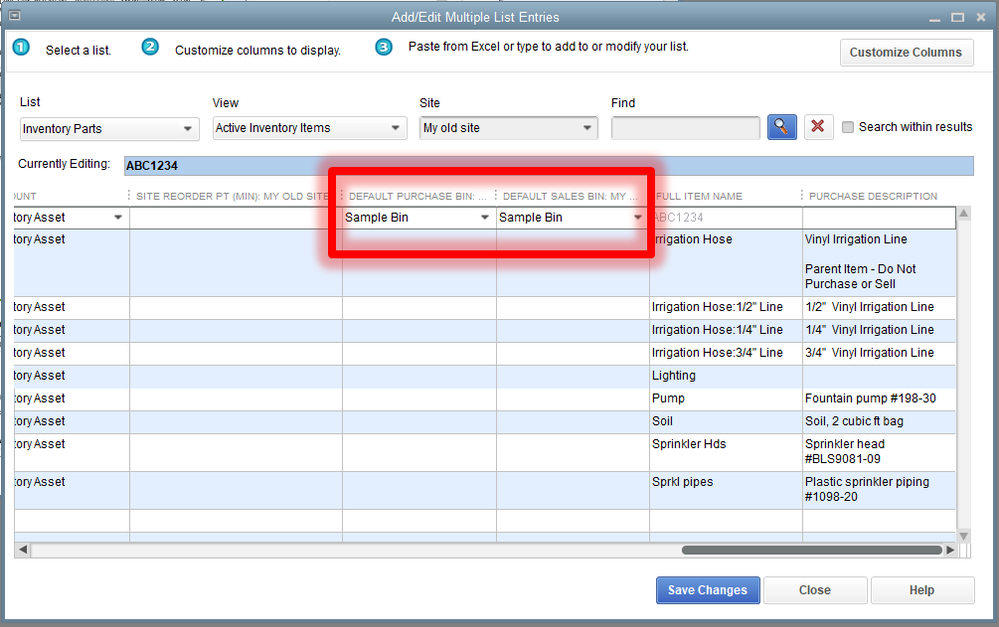Open the List dropdown showing Inventory Parts
999x627 pixels.
click(110, 129)
